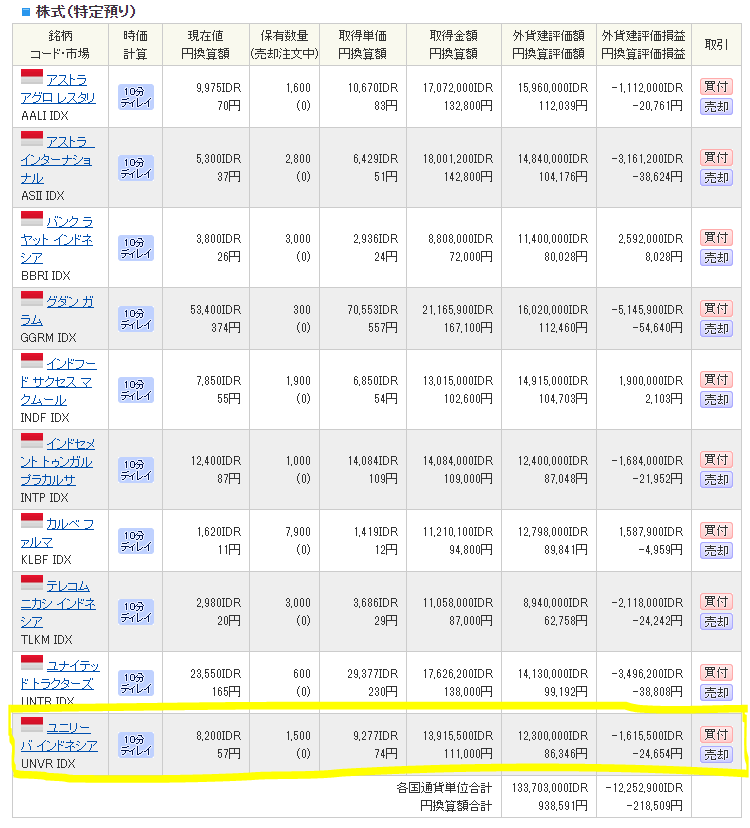Click 売却 button for TLKM row
The height and width of the screenshot is (828, 750).
pyautogui.click(x=716, y=622)
